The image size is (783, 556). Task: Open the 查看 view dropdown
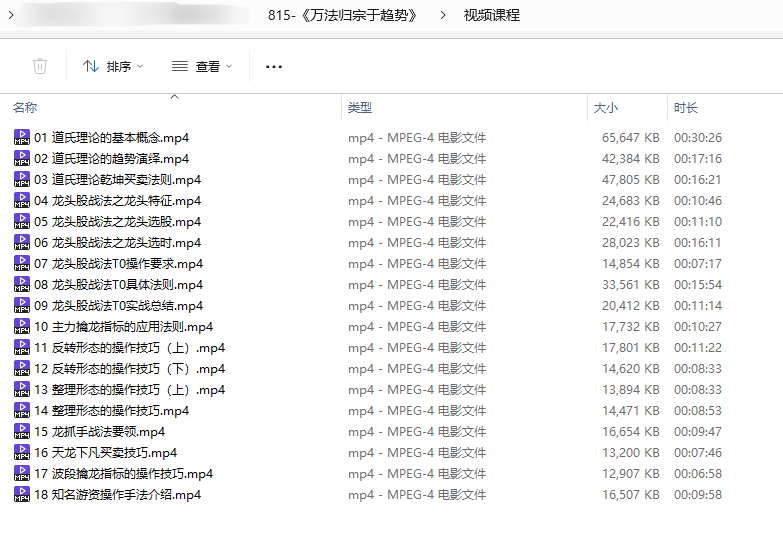(201, 66)
